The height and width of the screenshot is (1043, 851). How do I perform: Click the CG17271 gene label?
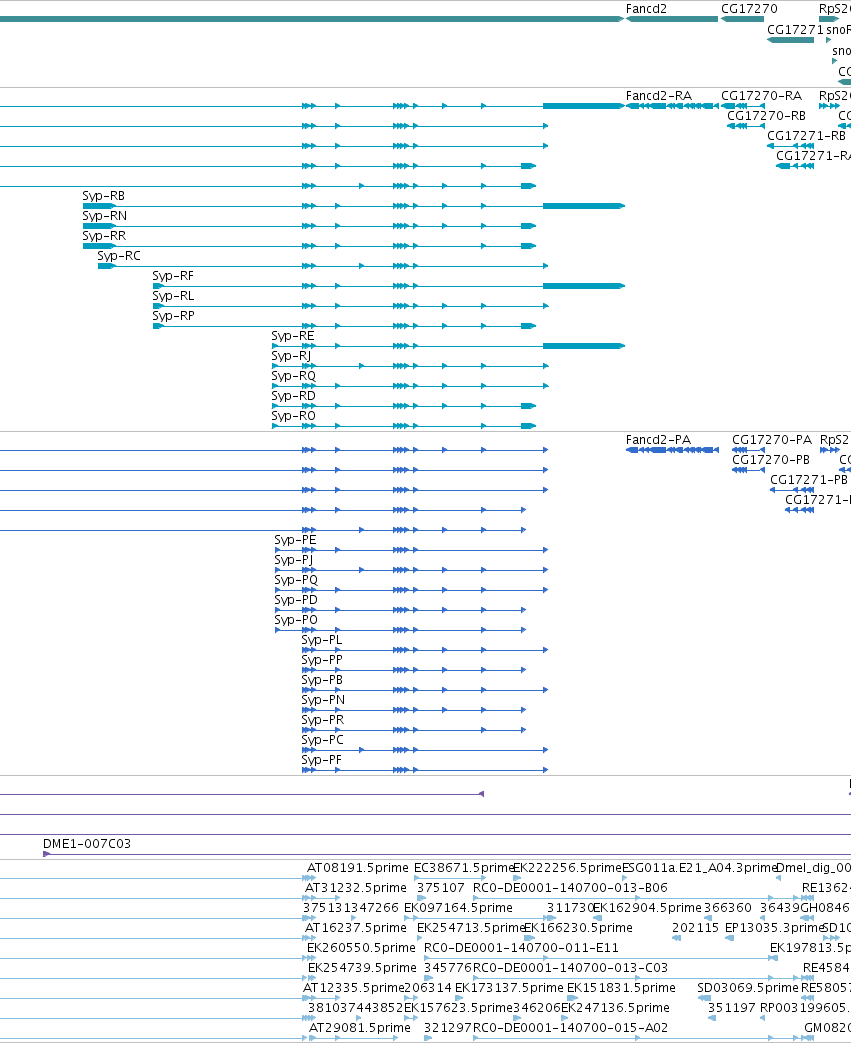pyautogui.click(x=795, y=29)
